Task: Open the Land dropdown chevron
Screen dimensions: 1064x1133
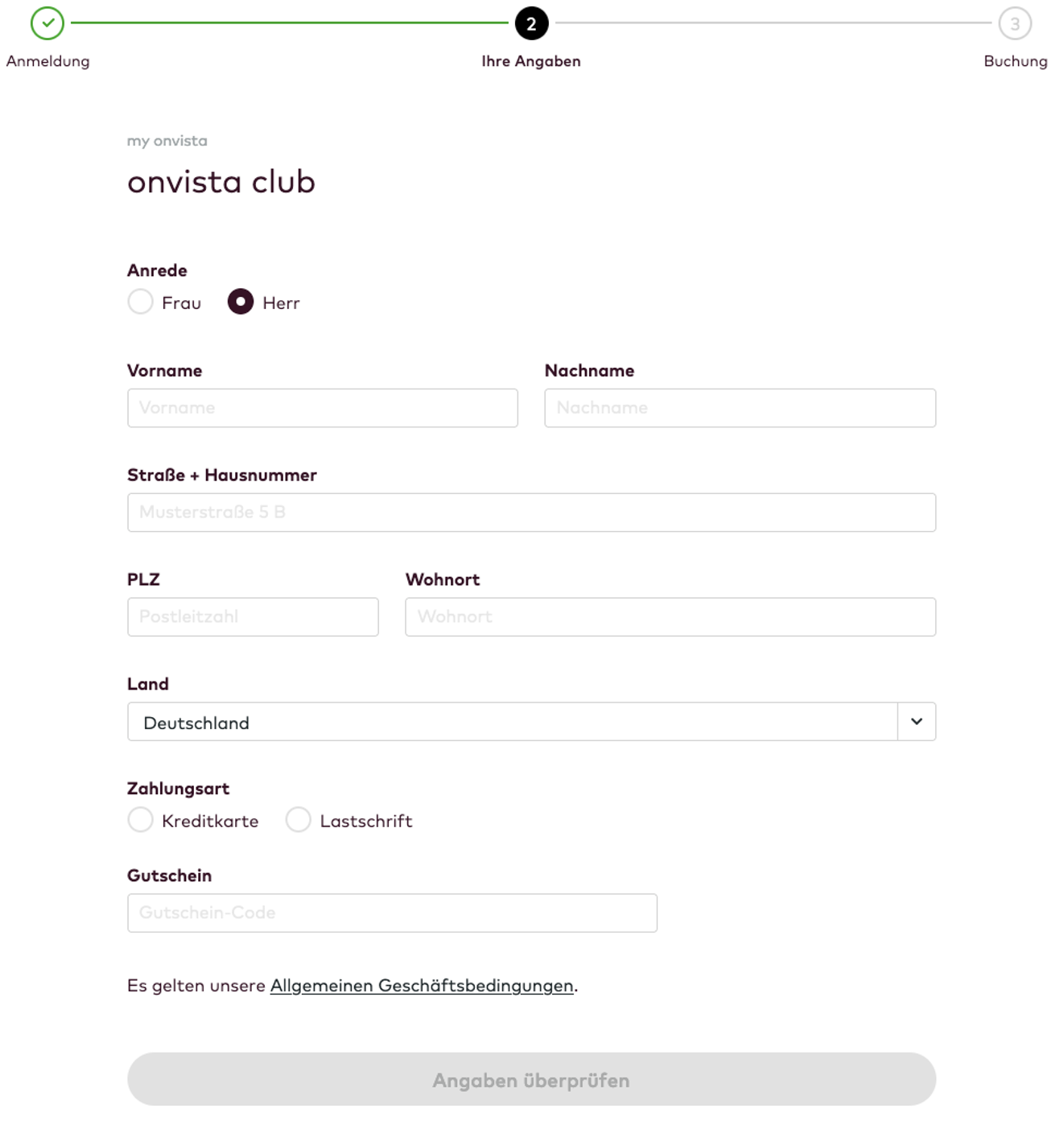Action: [916, 722]
